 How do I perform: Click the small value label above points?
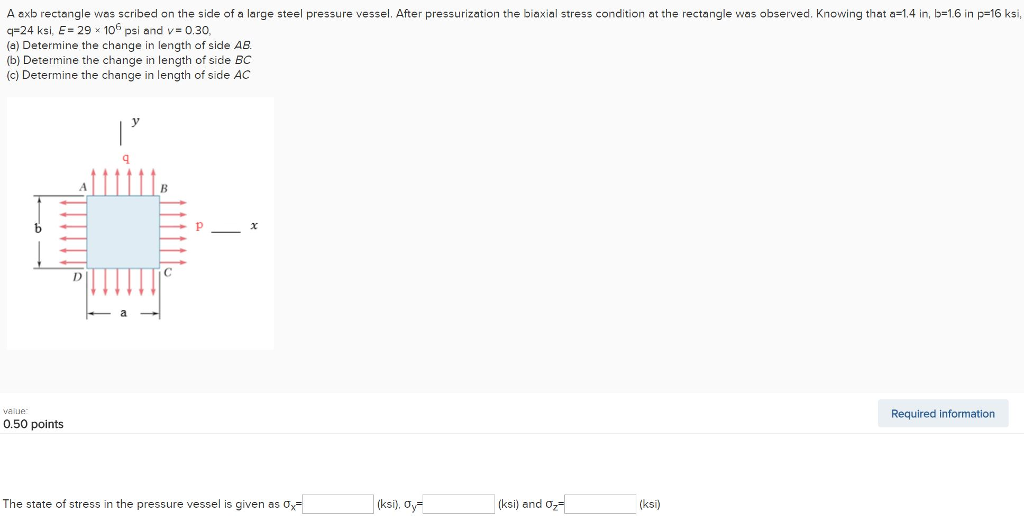click(14, 410)
